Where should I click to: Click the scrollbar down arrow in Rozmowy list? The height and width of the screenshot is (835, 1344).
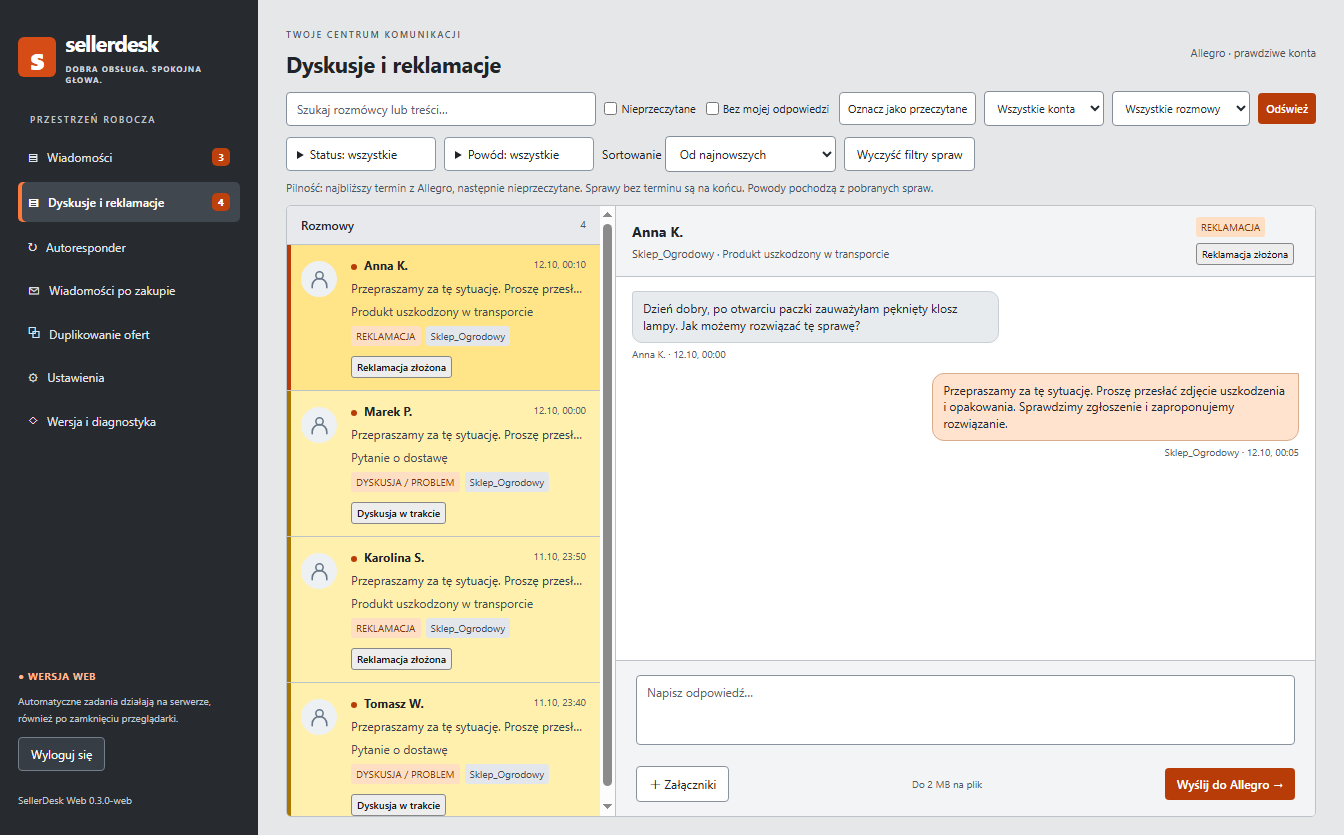pyautogui.click(x=607, y=807)
